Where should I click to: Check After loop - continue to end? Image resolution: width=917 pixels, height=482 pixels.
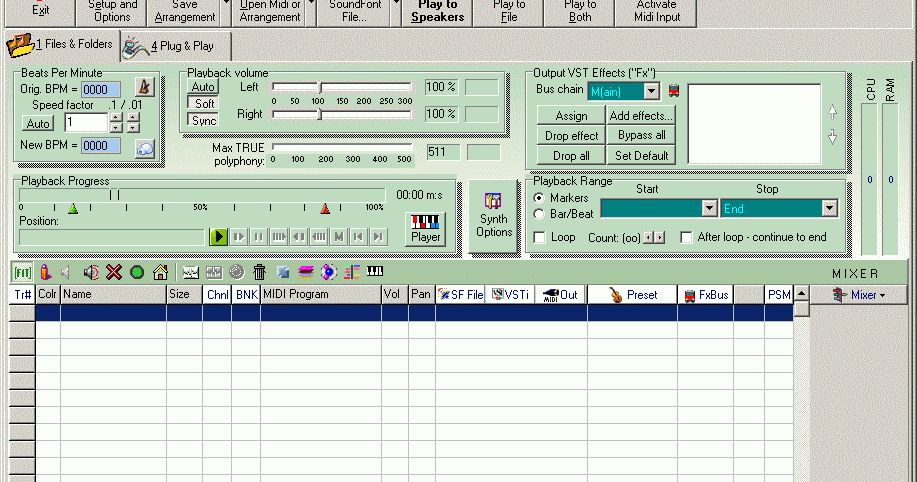(687, 237)
